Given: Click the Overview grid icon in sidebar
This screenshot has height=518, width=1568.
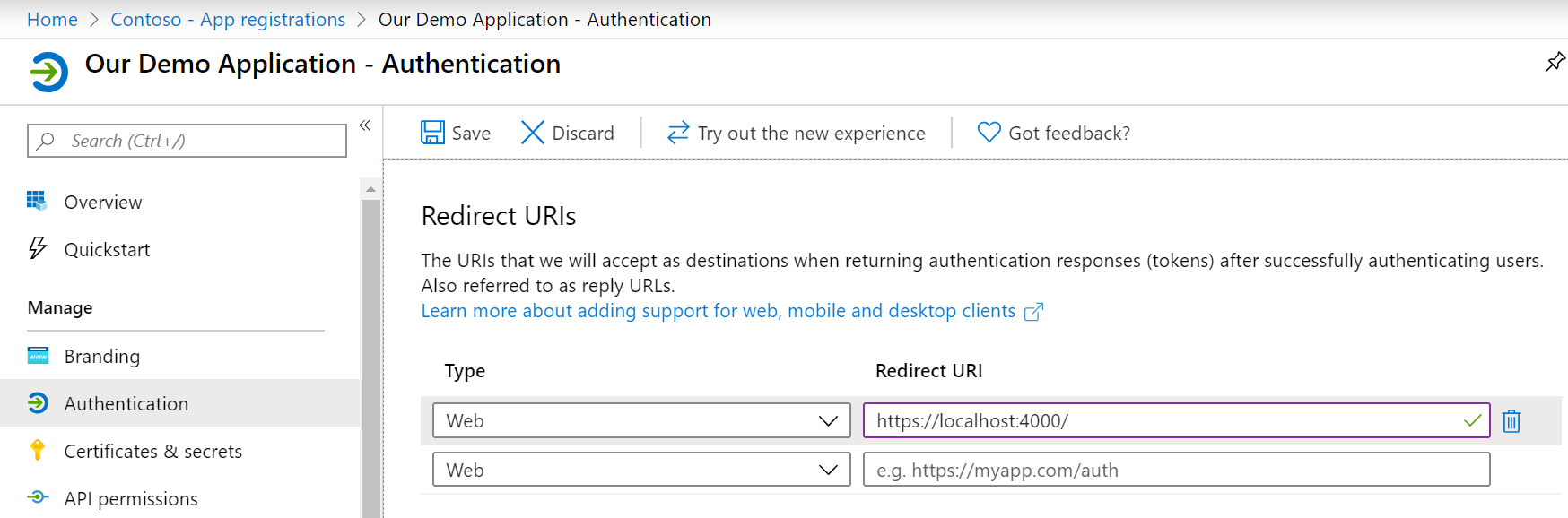Looking at the screenshot, I should coord(37,202).
